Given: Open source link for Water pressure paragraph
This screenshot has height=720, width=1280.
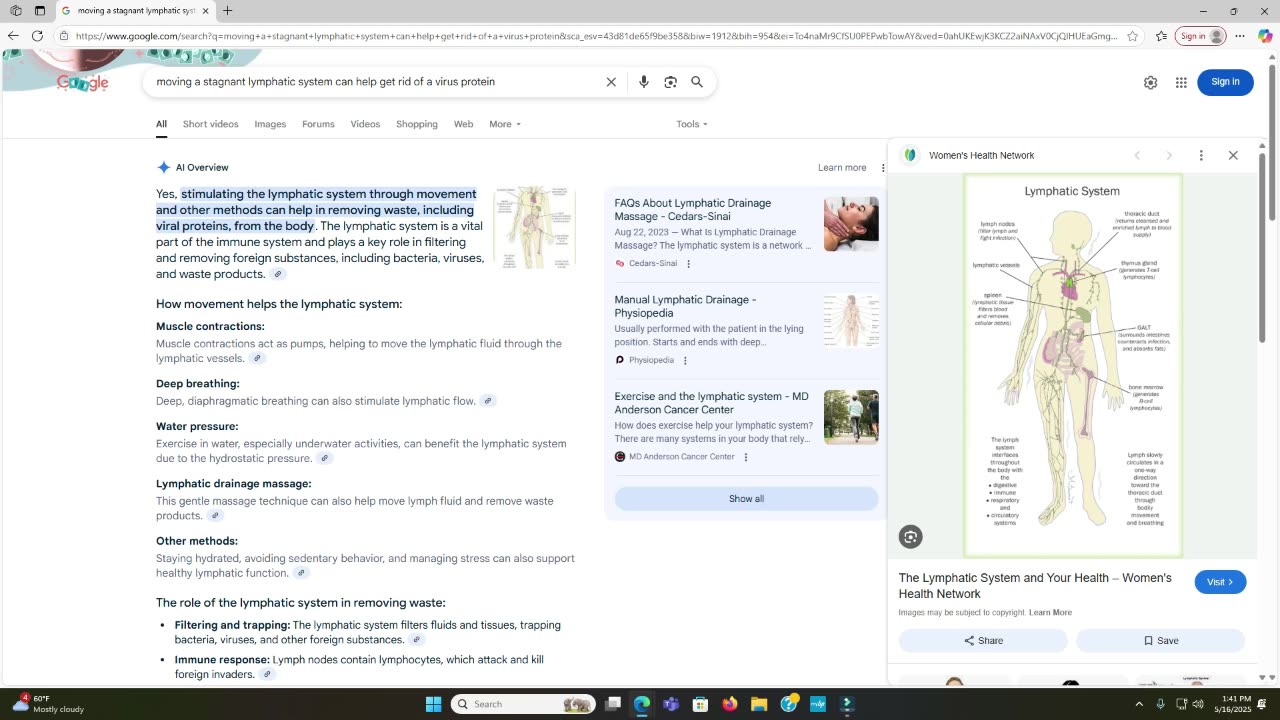Looking at the screenshot, I should (x=324, y=459).
